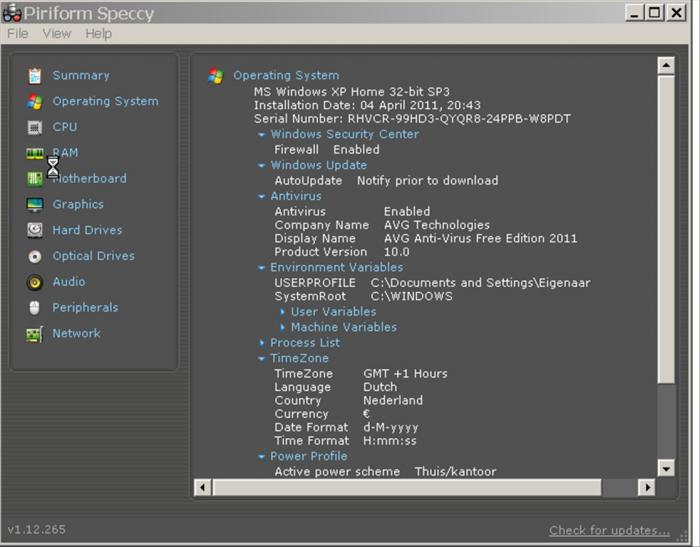This screenshot has width=700, height=547.
Task: Collapse the Windows Security Center group
Action: [262, 134]
